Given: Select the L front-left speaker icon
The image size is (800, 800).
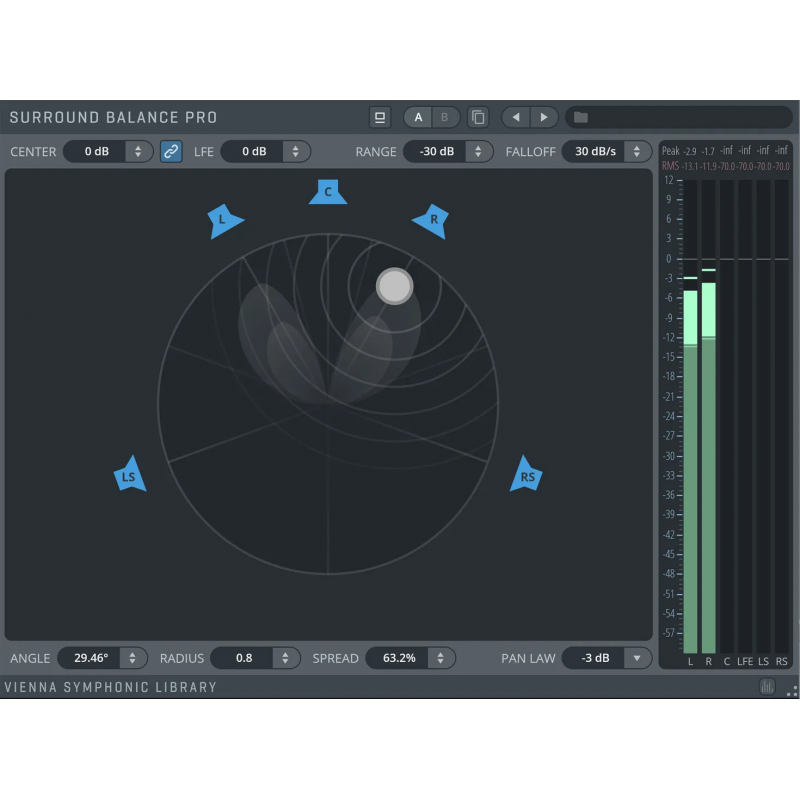Looking at the screenshot, I should [224, 219].
